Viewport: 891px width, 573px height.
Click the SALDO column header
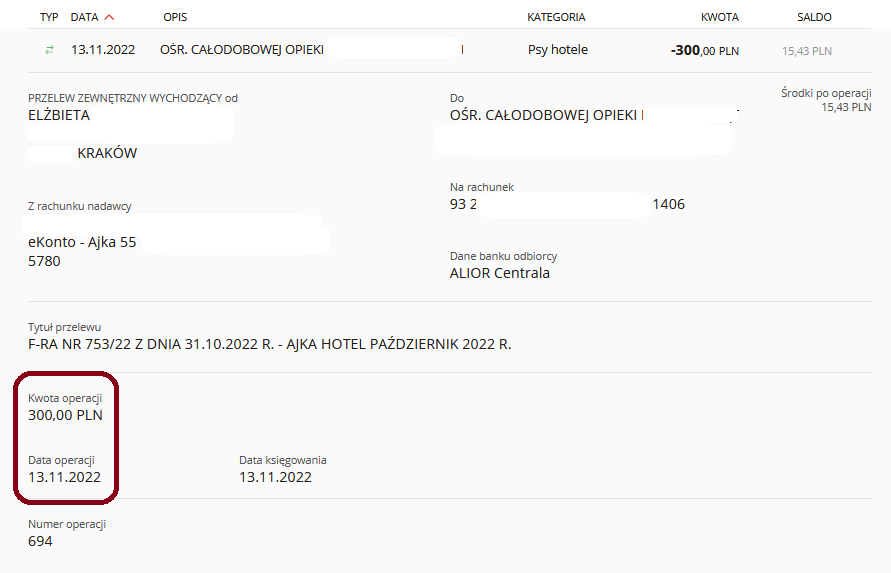[814, 17]
